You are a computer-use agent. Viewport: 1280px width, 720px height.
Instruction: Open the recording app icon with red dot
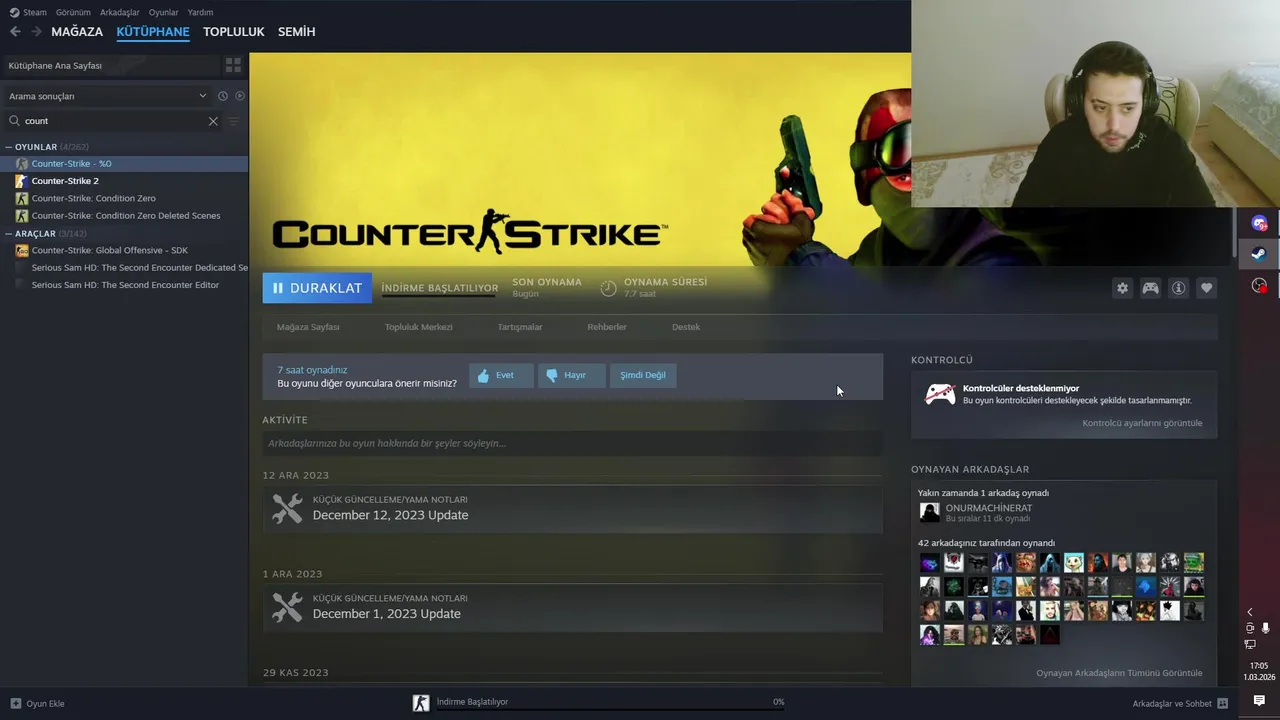[x=1259, y=286]
